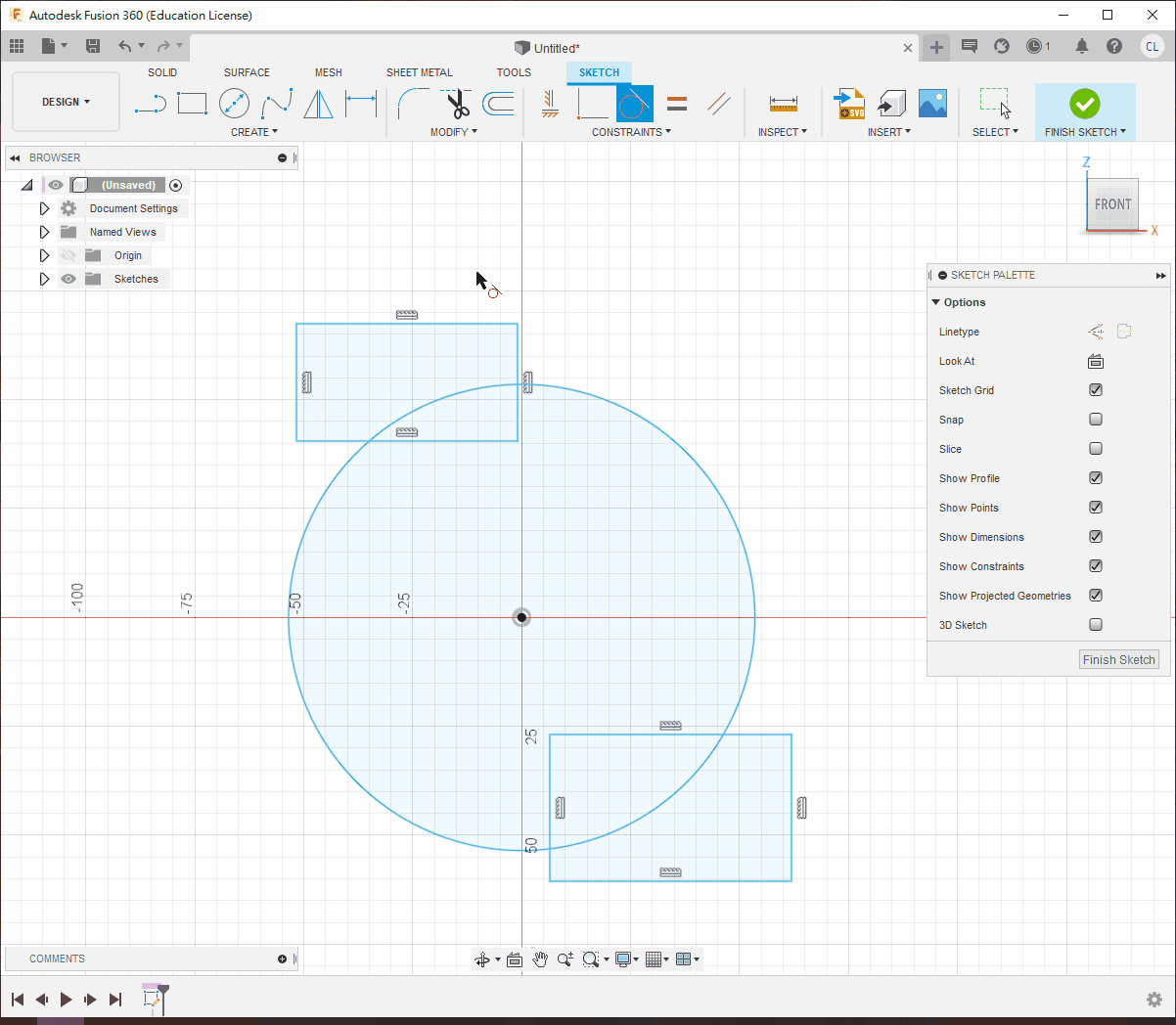This screenshot has height=1025, width=1176.
Task: Pick the Trim scissors tool
Action: pos(457,103)
